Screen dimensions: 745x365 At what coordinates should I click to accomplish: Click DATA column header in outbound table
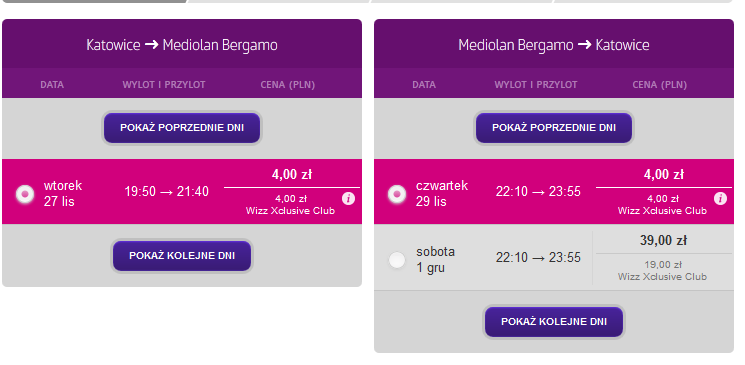52,85
